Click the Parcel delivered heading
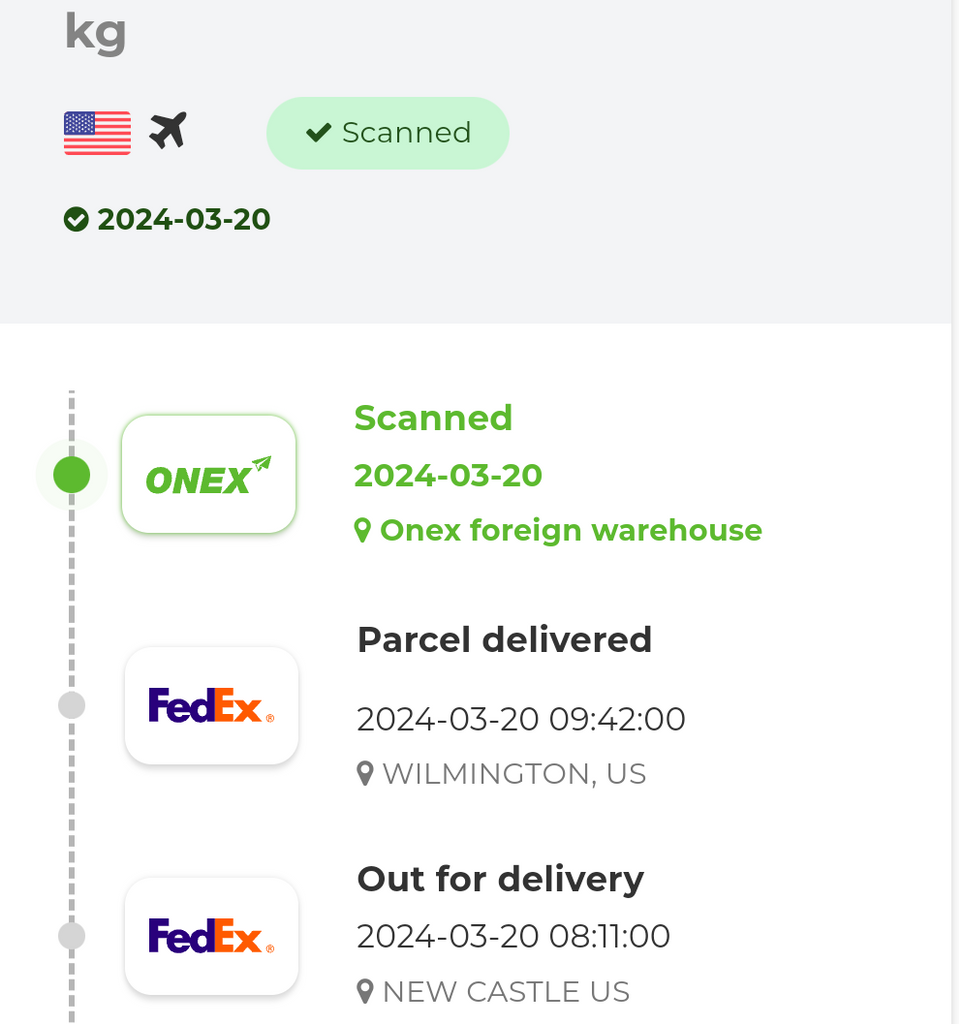The width and height of the screenshot is (959, 1024). [505, 639]
